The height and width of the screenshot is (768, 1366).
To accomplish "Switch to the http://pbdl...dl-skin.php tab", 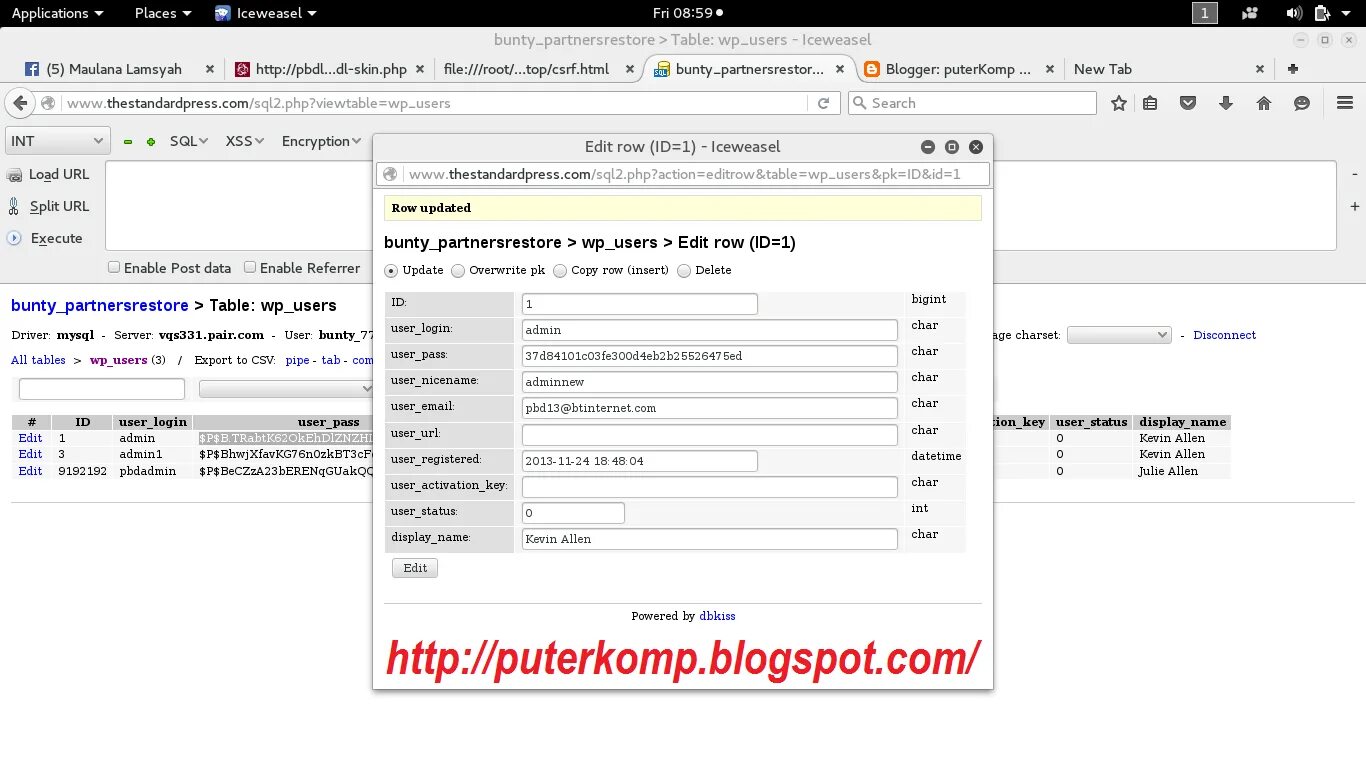I will (x=328, y=69).
